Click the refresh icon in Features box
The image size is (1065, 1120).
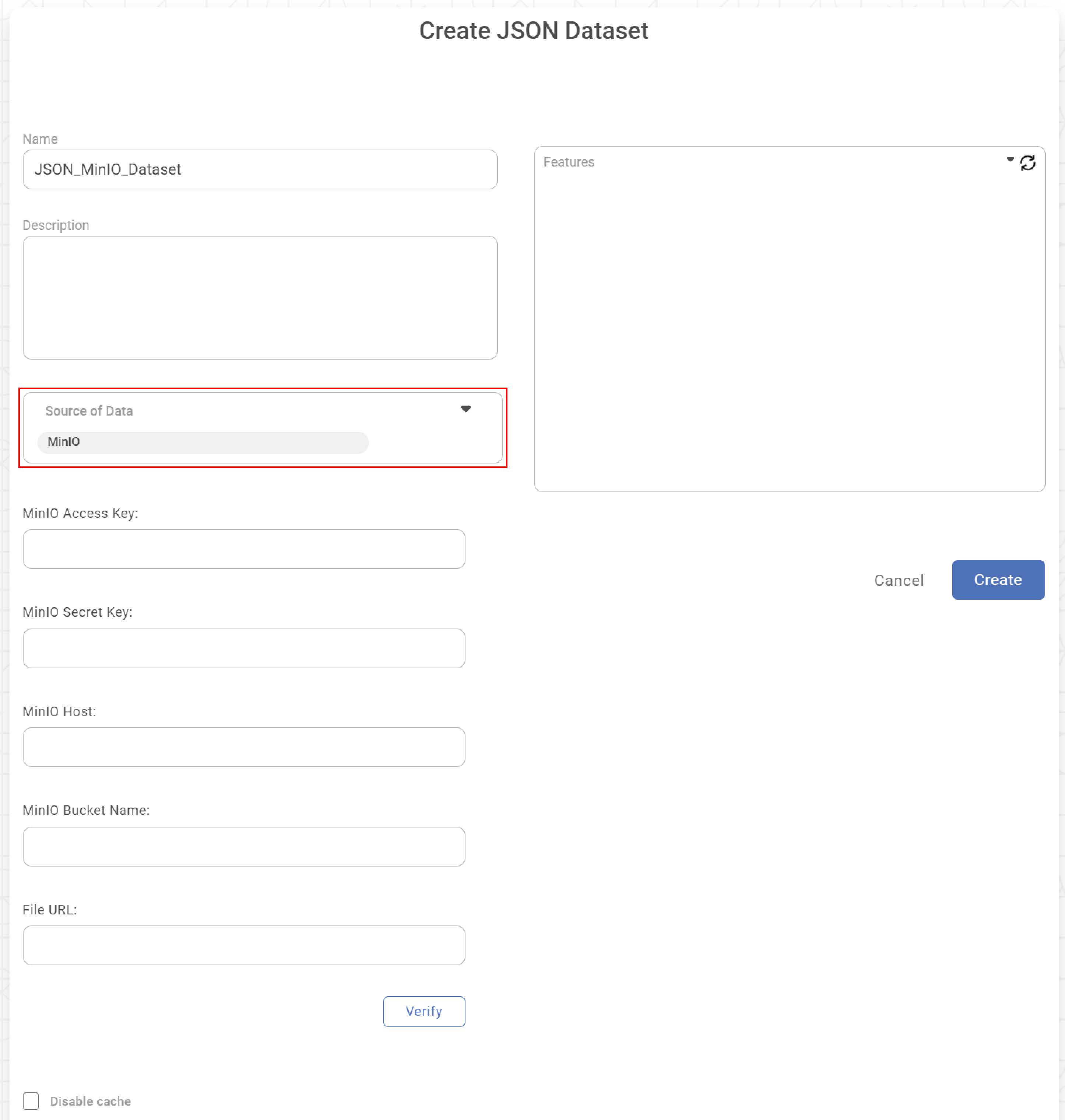tap(1027, 163)
